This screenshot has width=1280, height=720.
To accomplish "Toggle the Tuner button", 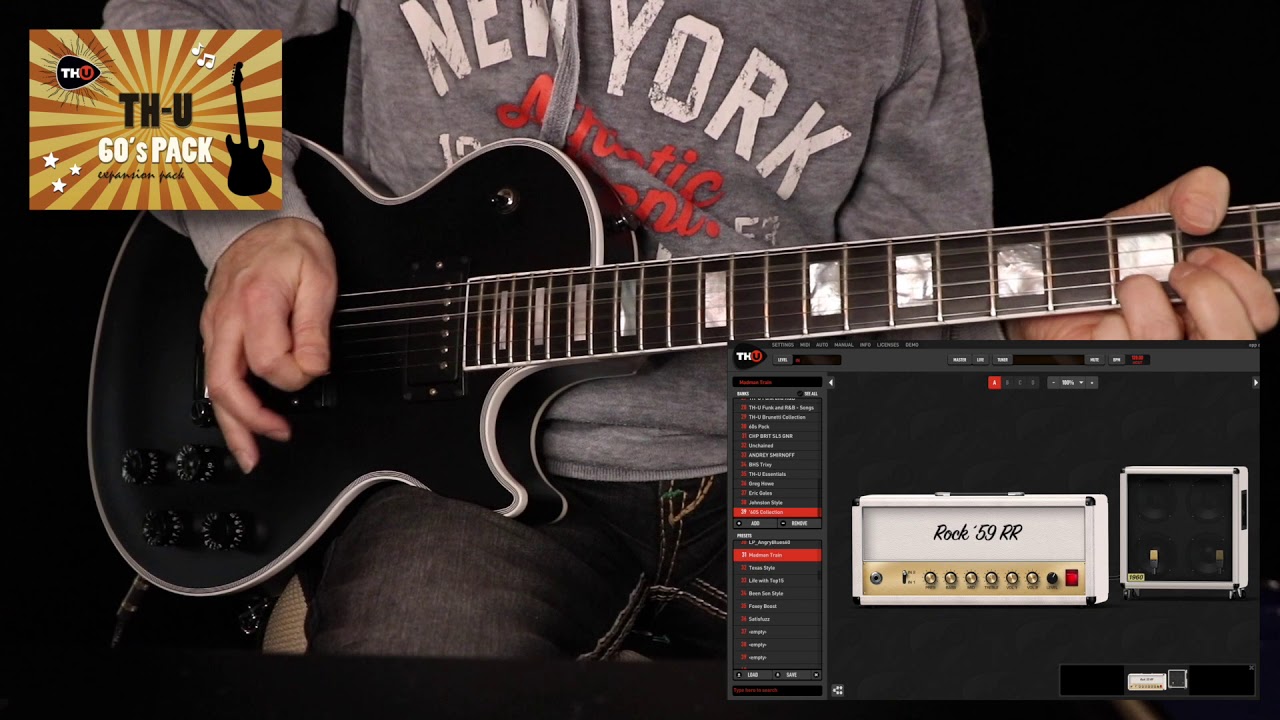I will tap(1002, 360).
